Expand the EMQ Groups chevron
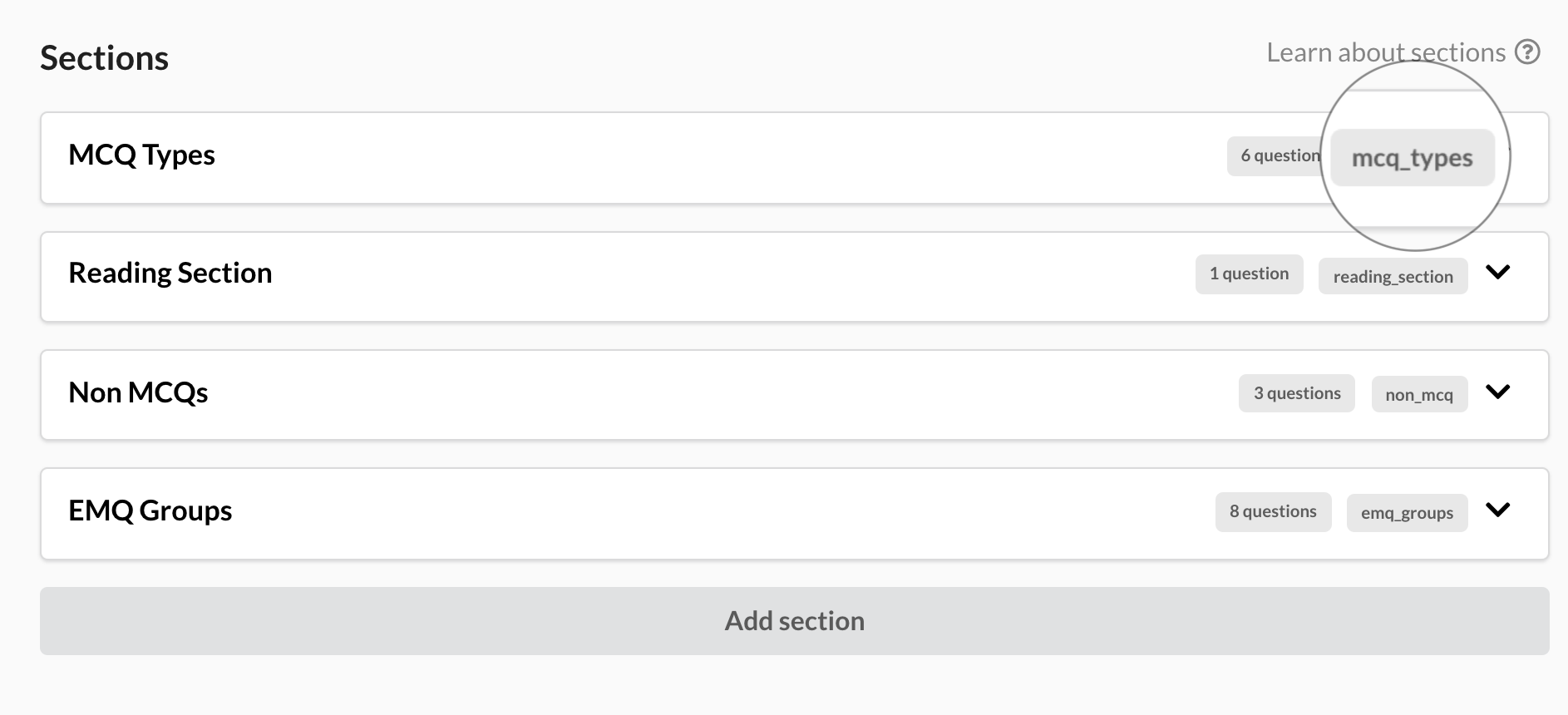Screen dimensions: 1568x715 (1497, 510)
